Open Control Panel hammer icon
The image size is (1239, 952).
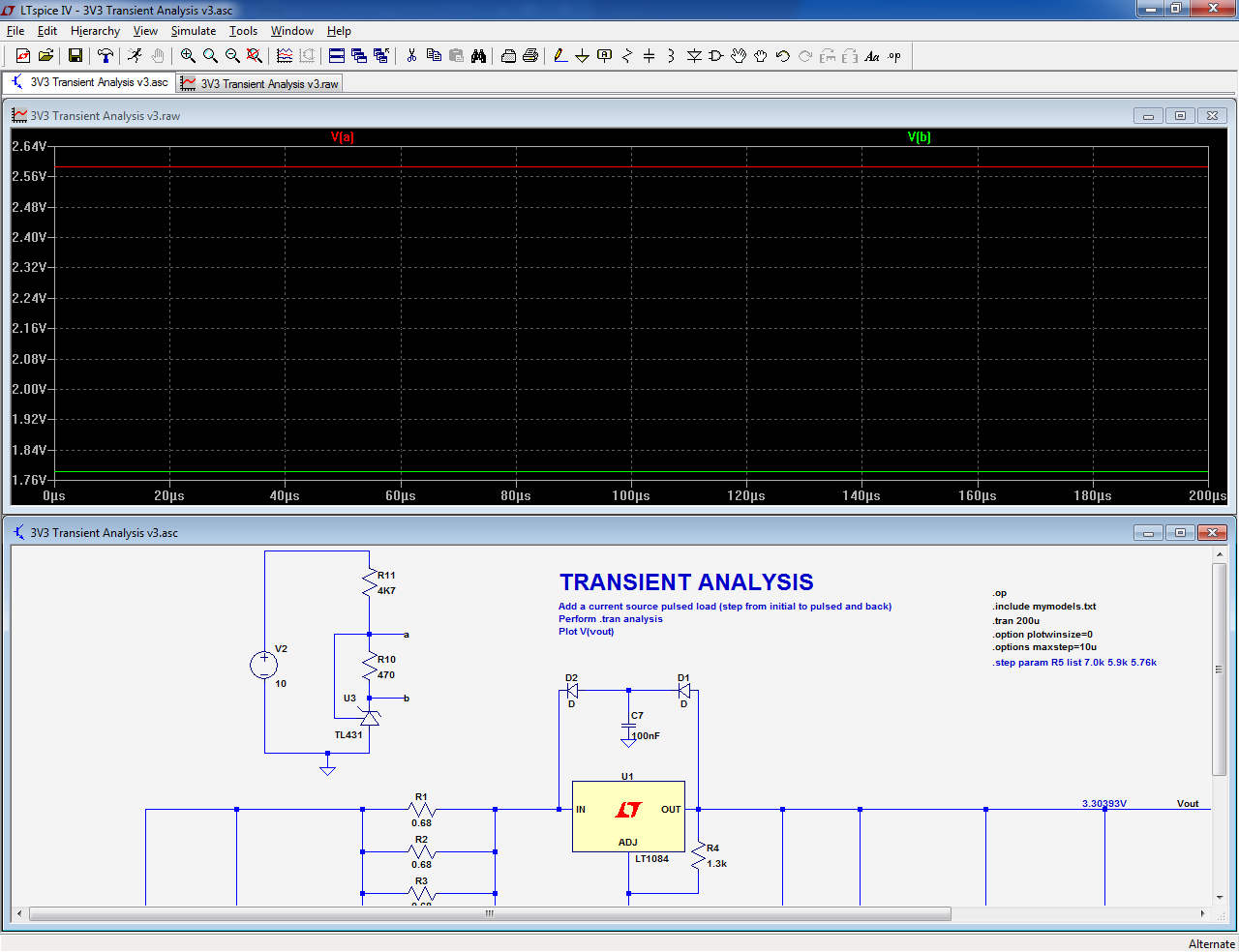click(106, 56)
